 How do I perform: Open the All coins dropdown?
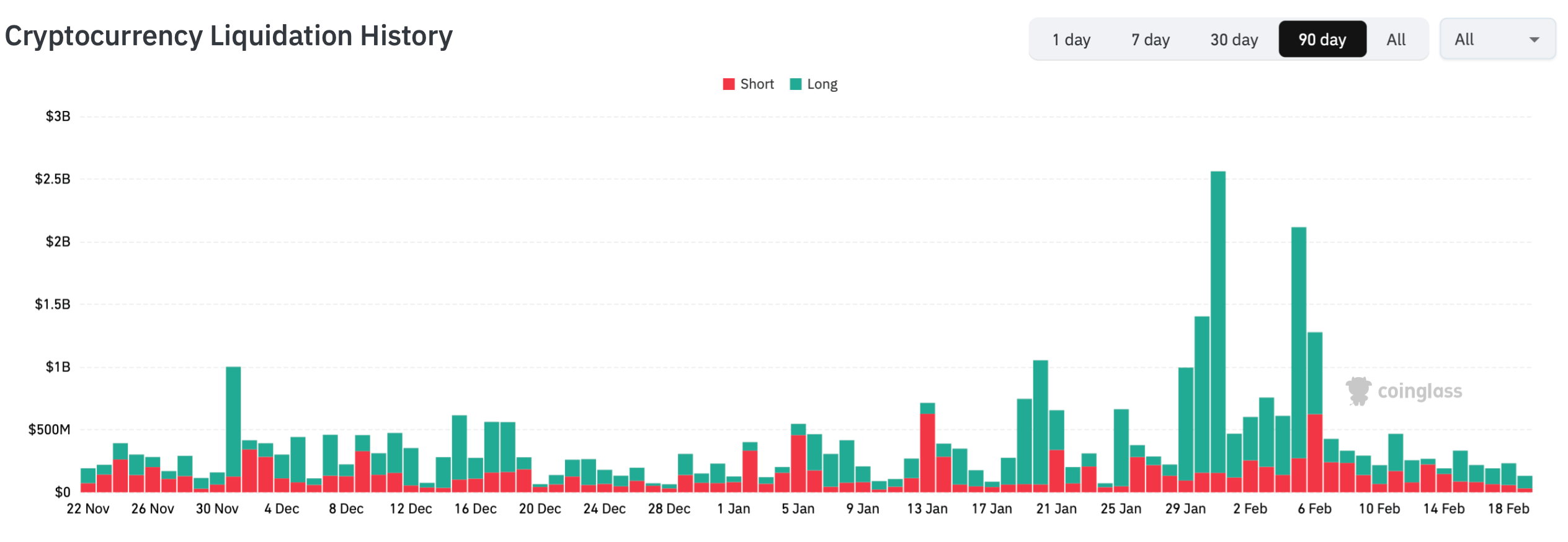pyautogui.click(x=1496, y=40)
